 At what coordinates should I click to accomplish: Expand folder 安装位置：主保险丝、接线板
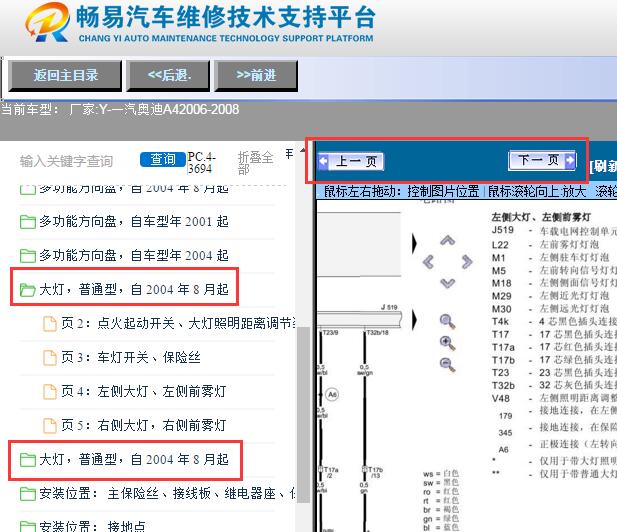click(x=157, y=493)
